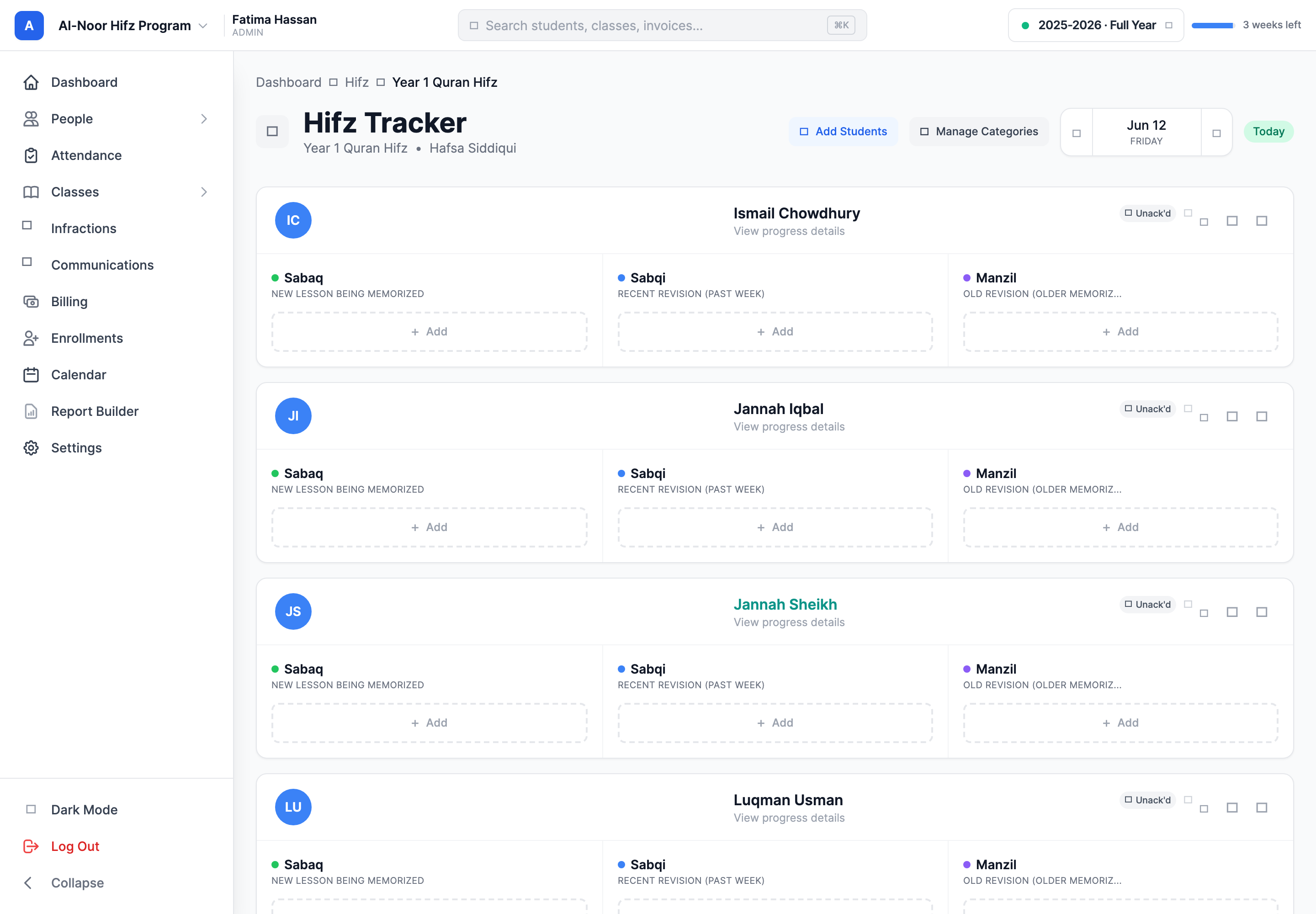Open Enrollments via the person-plus icon
The height and width of the screenshot is (914, 1316).
tap(31, 339)
